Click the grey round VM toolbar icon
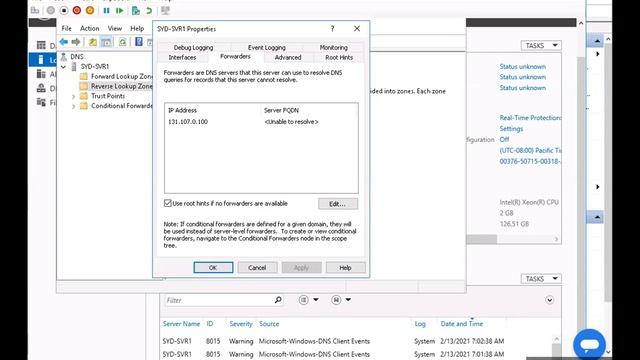The image size is (640, 360). (51, 11)
